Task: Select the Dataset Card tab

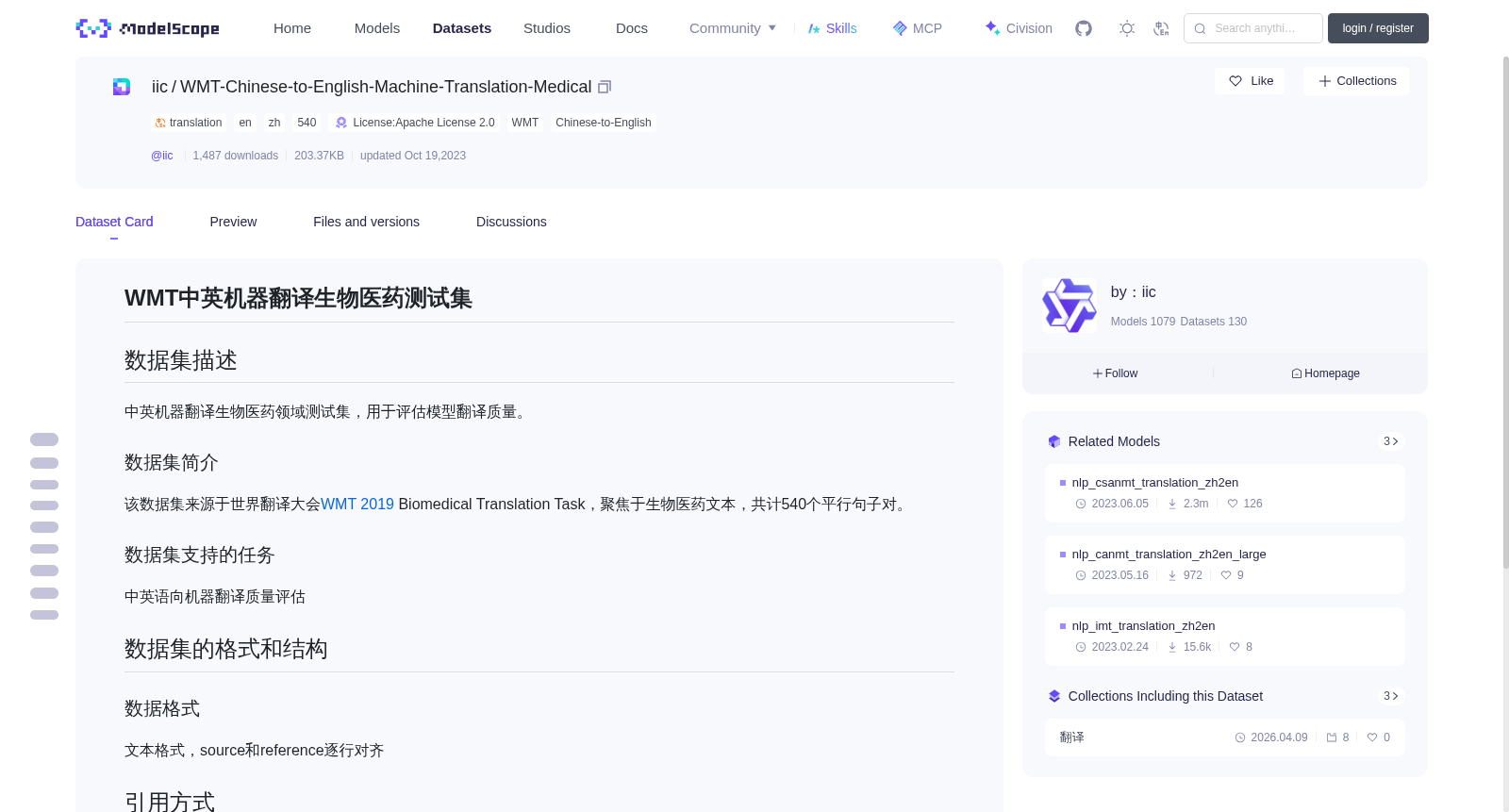Action: pyautogui.click(x=114, y=222)
